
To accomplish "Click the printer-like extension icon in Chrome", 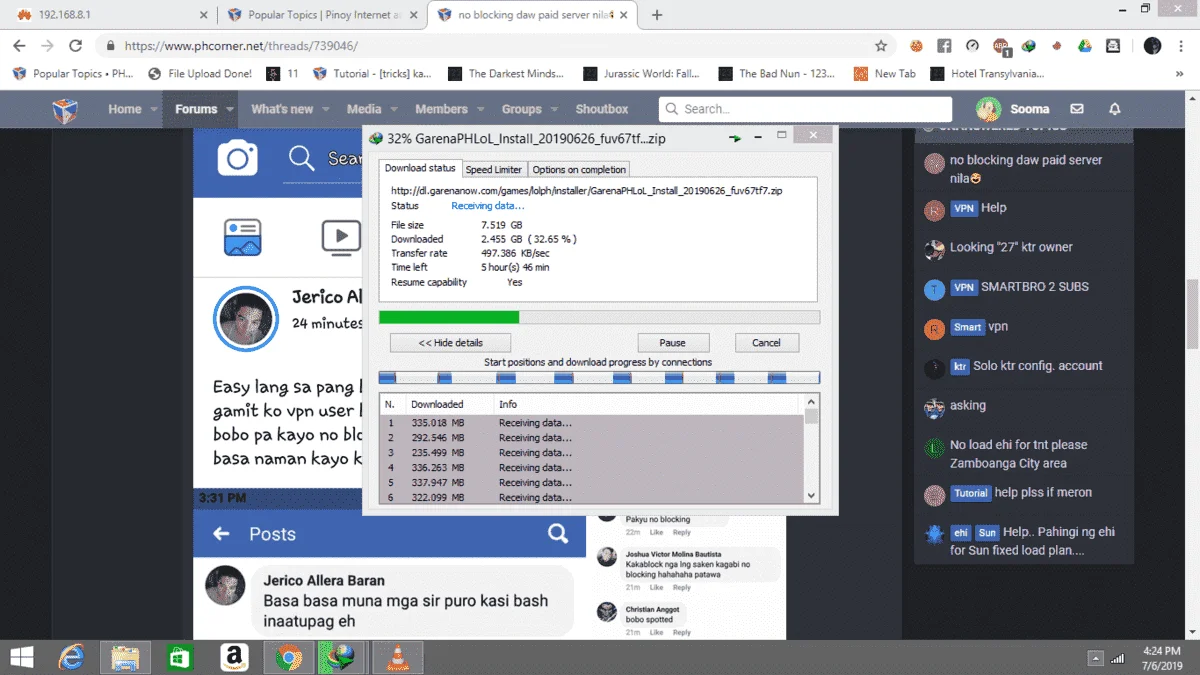I will (x=1113, y=46).
